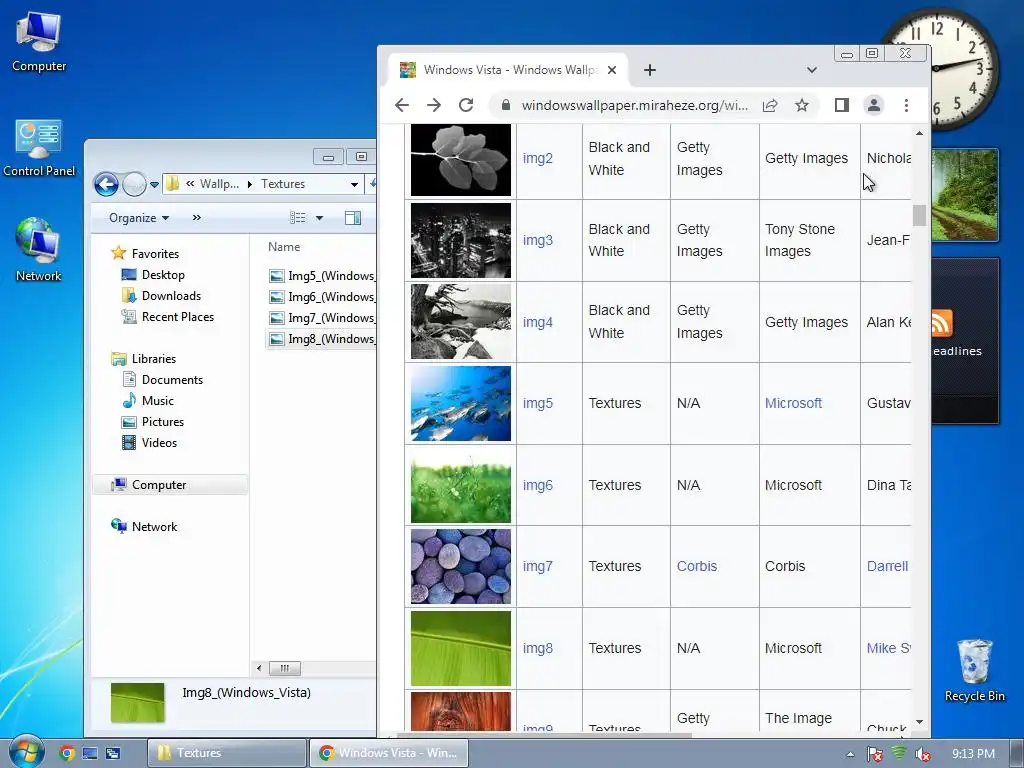Open Chrome side panel
The width and height of the screenshot is (1024, 768).
[x=842, y=105]
